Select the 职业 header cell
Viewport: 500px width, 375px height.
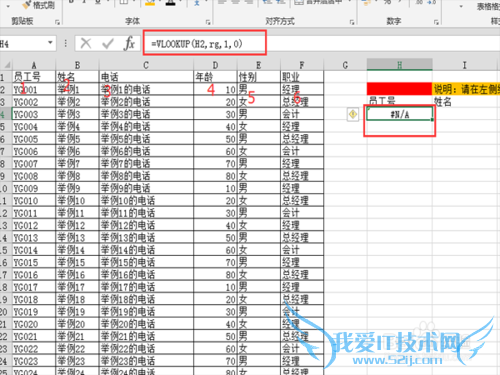coord(302,77)
